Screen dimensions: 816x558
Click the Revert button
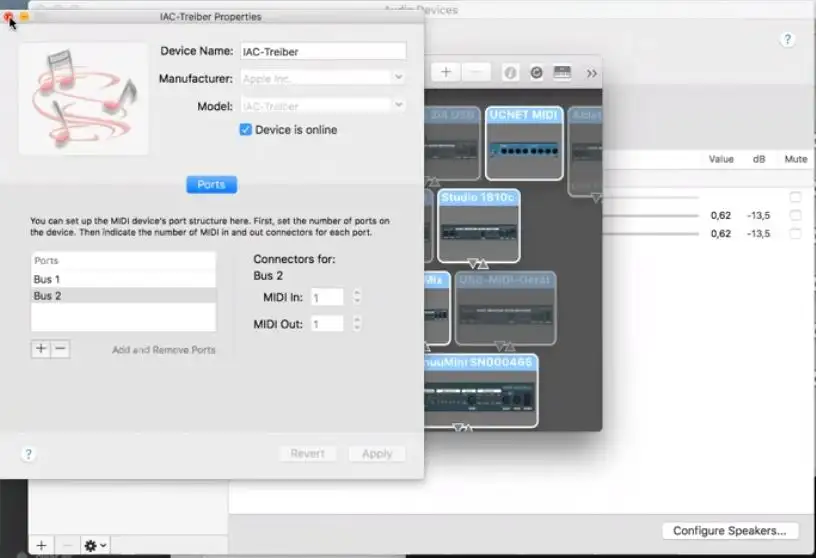click(307, 453)
